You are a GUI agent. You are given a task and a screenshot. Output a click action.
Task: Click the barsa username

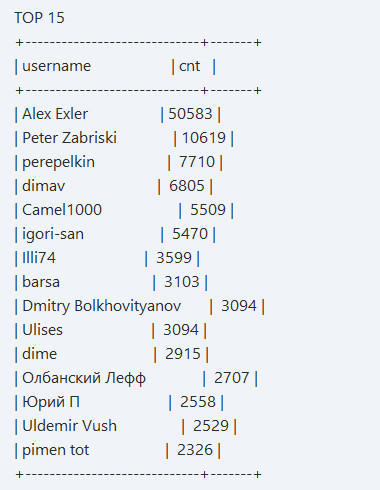(41, 282)
